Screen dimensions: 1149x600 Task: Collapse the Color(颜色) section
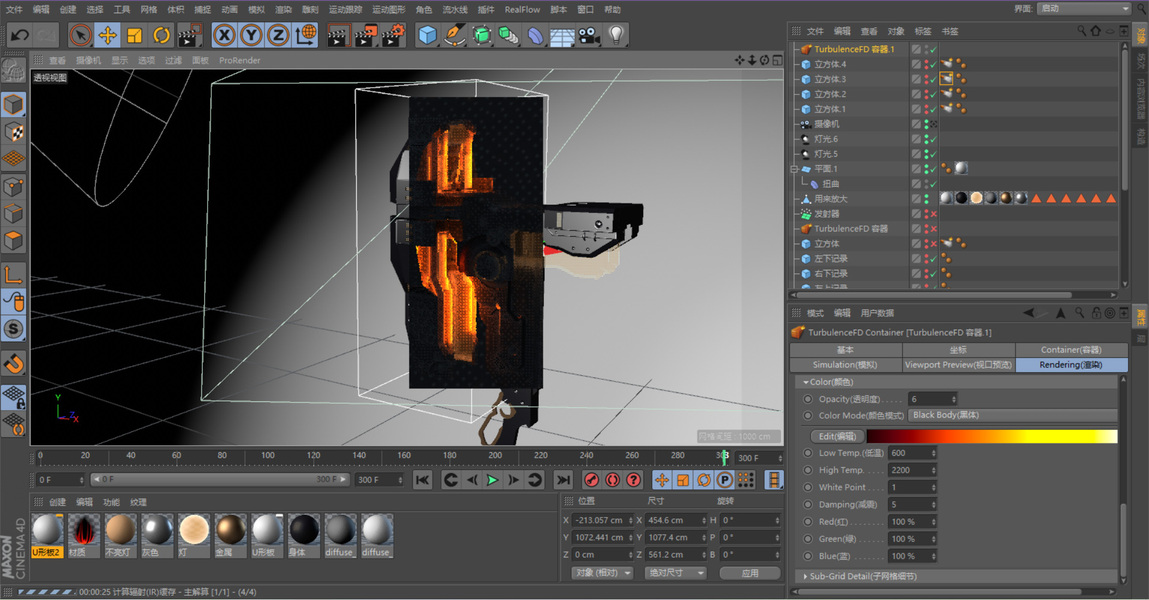coord(805,382)
